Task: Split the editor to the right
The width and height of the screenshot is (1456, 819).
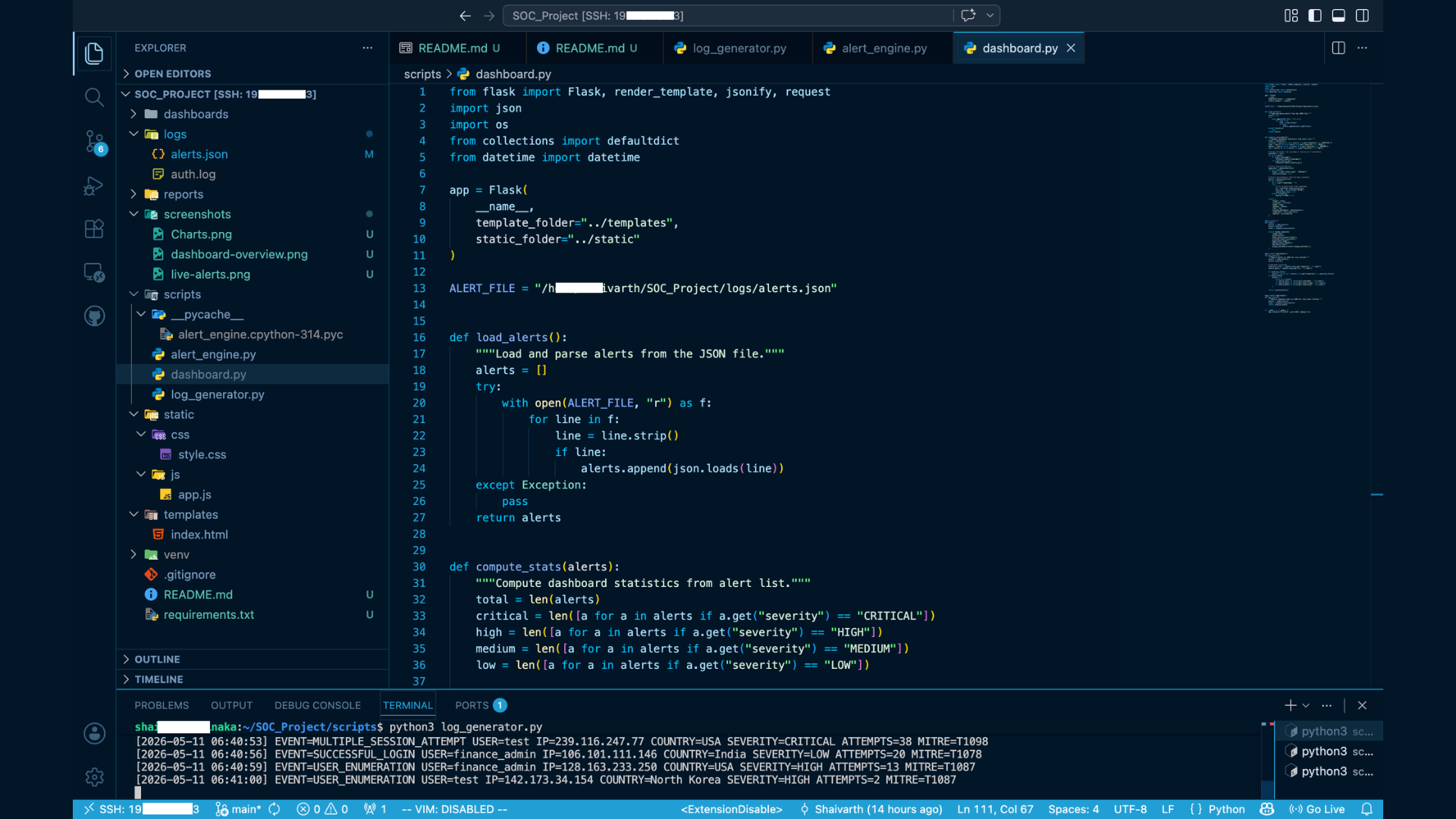Action: coord(1338,48)
